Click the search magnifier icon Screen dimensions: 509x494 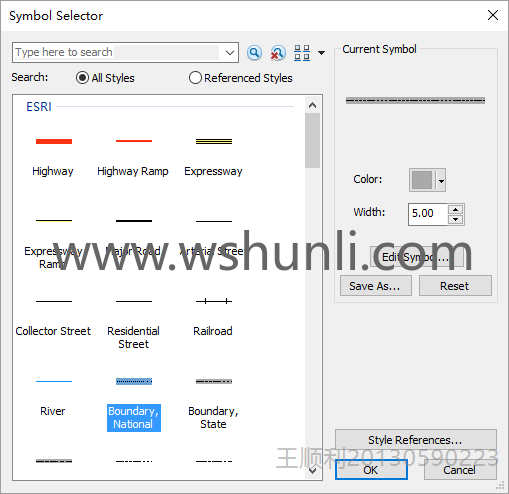click(254, 53)
